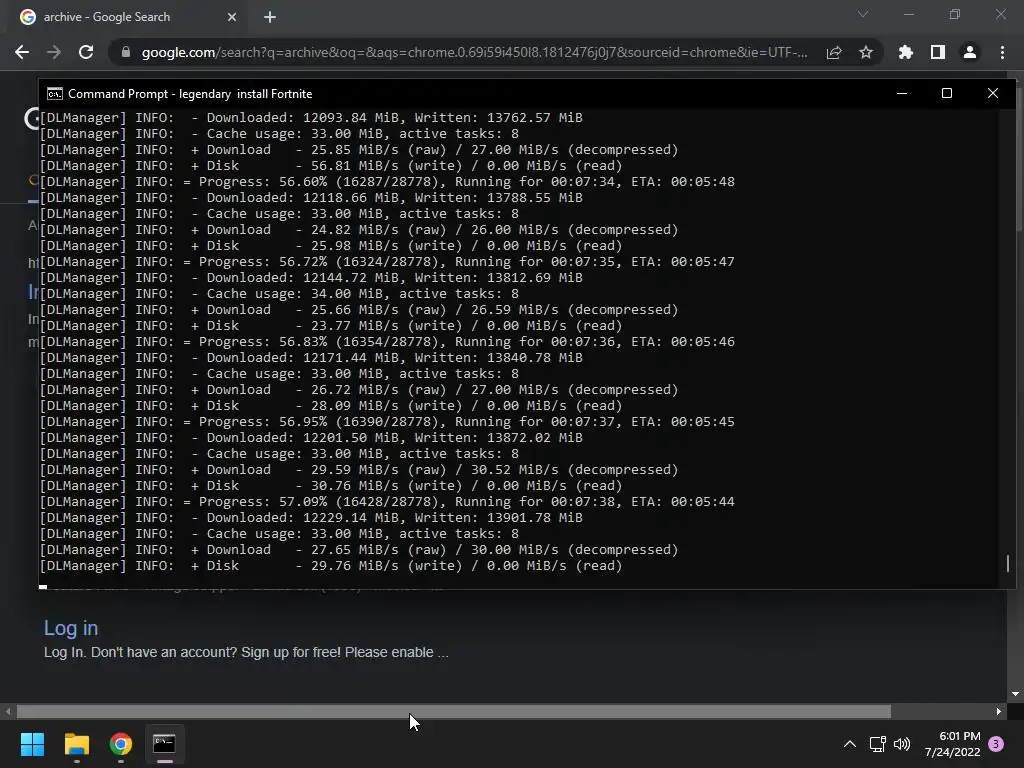Click page scrollbar left arrow
The image size is (1024, 768).
click(x=8, y=711)
